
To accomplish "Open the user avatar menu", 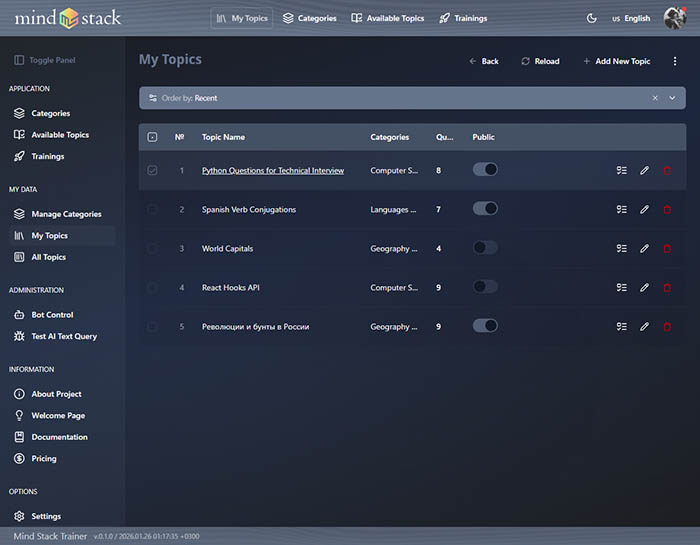I will (x=675, y=18).
